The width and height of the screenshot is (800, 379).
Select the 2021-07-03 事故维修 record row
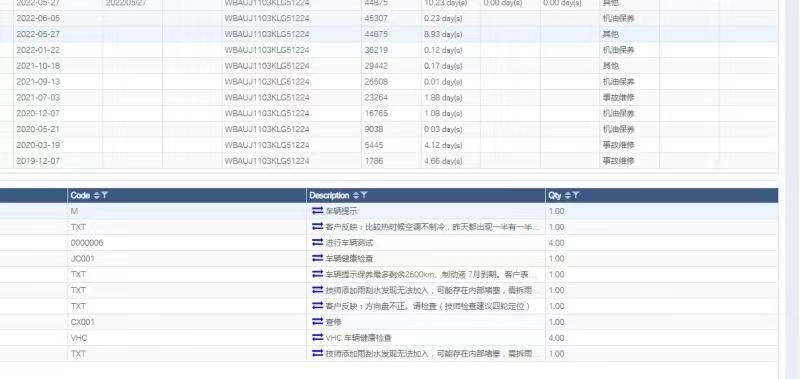pyautogui.click(x=389, y=97)
